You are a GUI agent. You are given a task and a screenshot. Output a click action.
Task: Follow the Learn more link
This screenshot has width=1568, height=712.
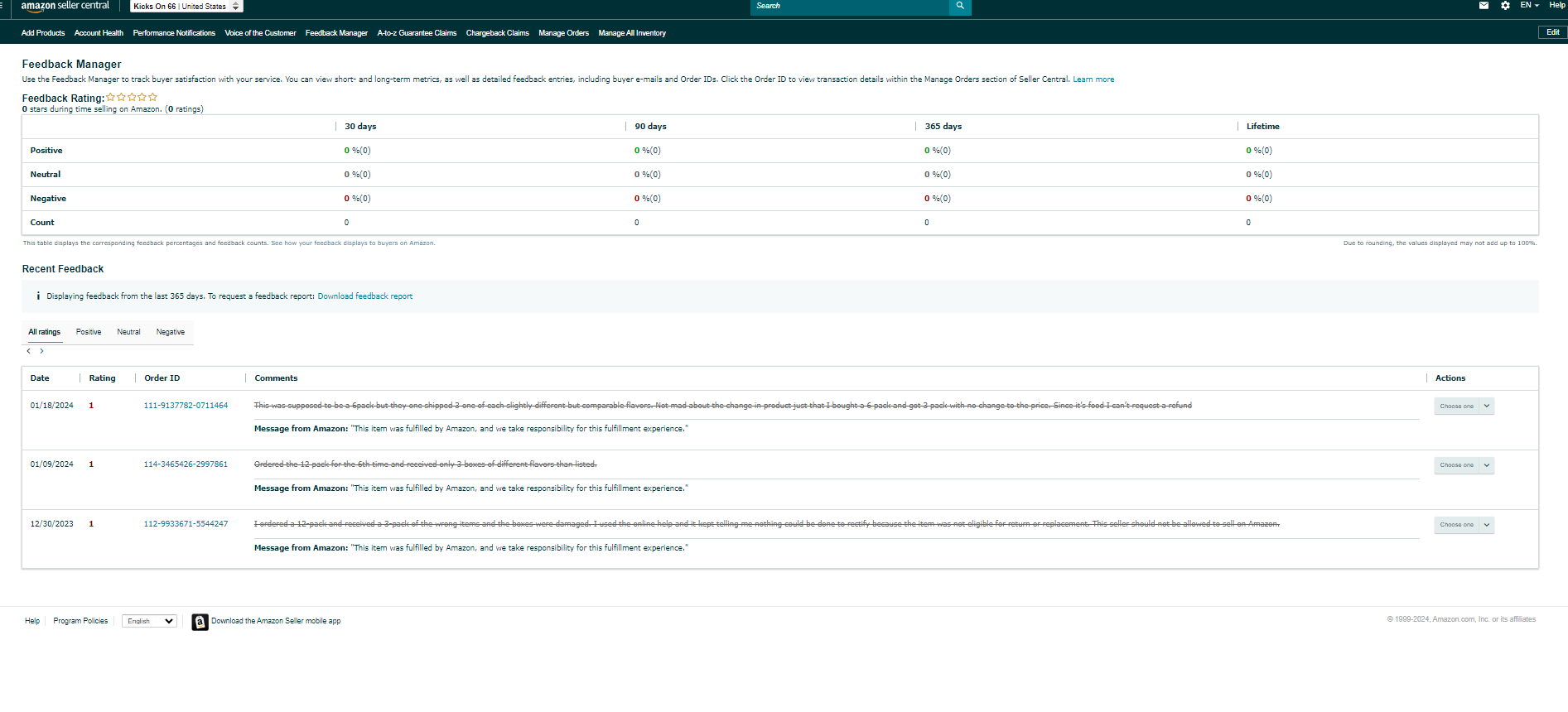pyautogui.click(x=1093, y=79)
